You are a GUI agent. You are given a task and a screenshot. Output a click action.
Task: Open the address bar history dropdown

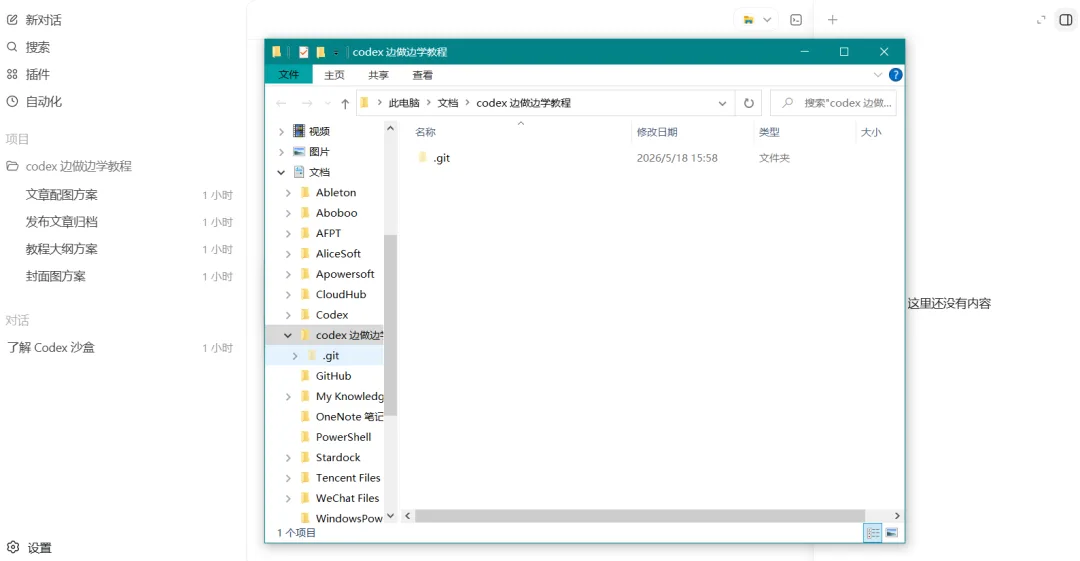[722, 103]
